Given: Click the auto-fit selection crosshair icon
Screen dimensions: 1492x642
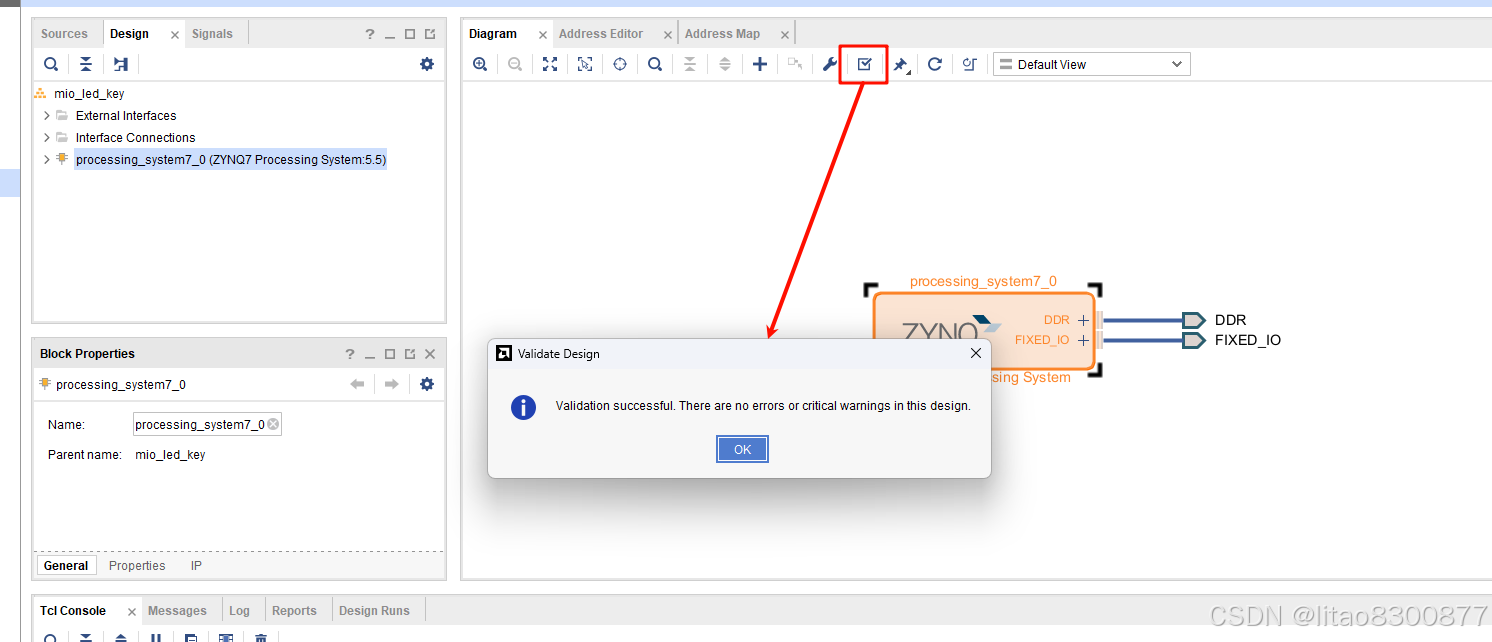Looking at the screenshot, I should [620, 64].
